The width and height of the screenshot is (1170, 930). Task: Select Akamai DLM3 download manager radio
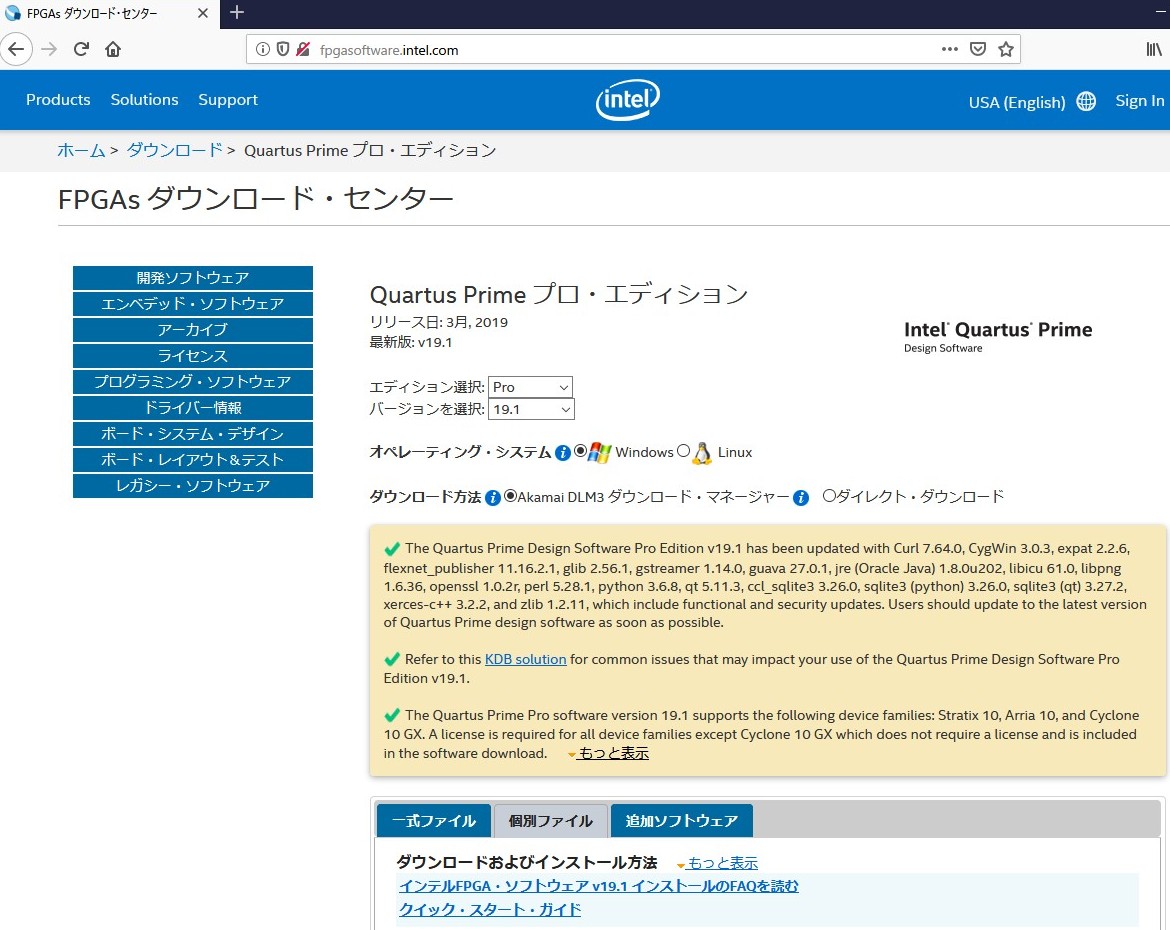click(510, 496)
